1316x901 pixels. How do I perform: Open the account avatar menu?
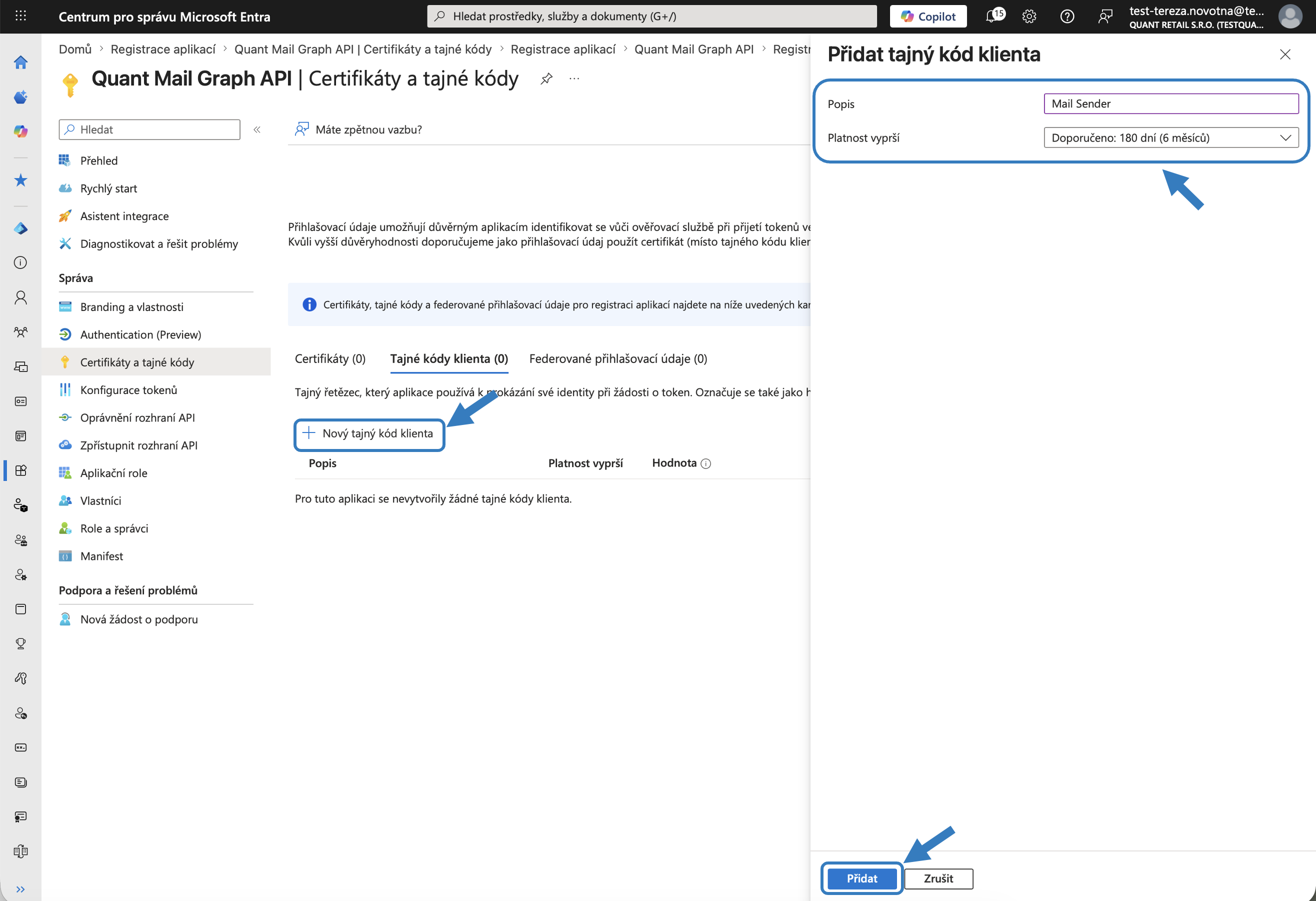click(1290, 16)
